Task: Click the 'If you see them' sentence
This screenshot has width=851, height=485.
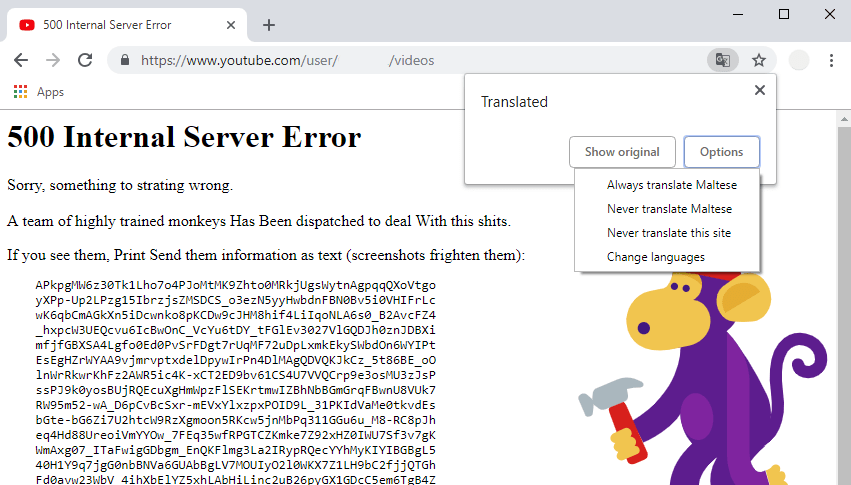Action: click(266, 255)
